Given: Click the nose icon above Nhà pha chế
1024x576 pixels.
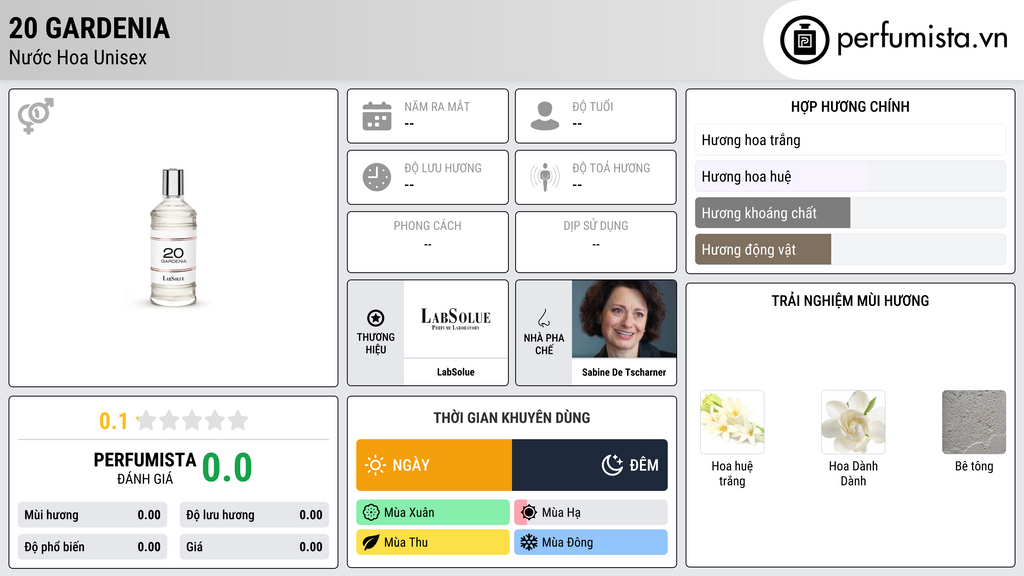Looking at the screenshot, I should coord(543,318).
